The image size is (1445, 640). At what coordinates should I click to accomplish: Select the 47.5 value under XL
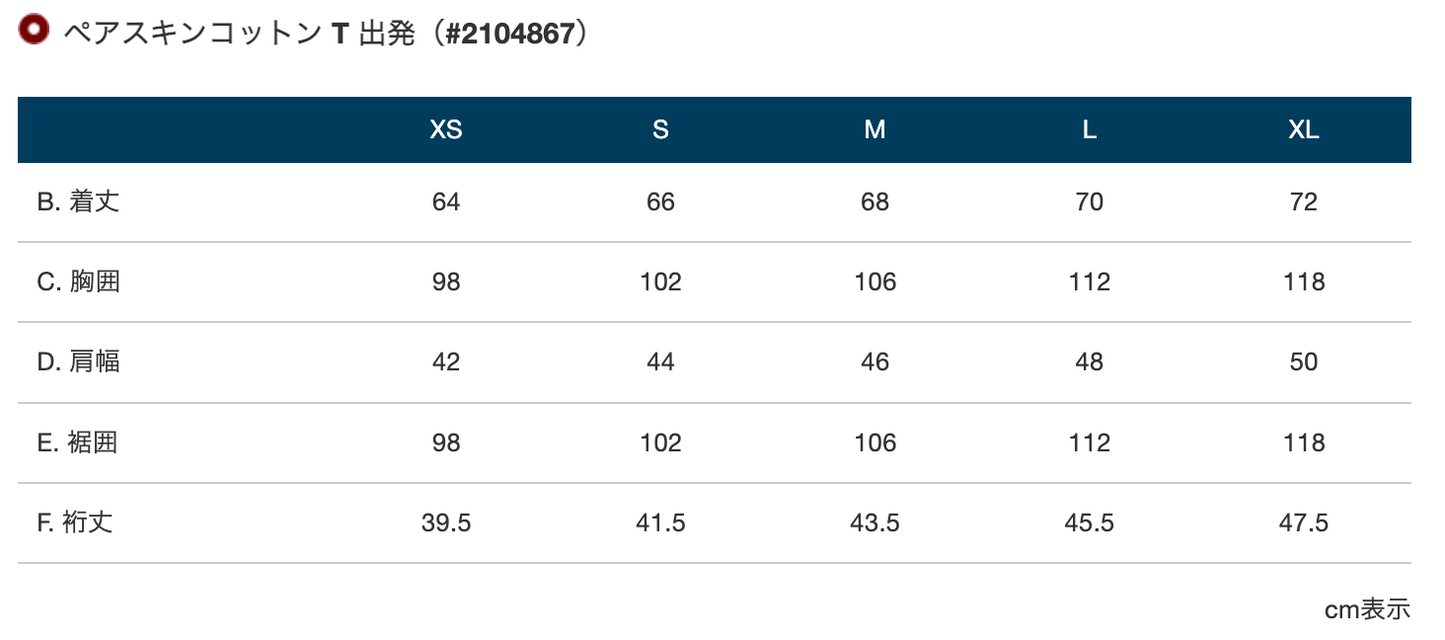(1304, 522)
